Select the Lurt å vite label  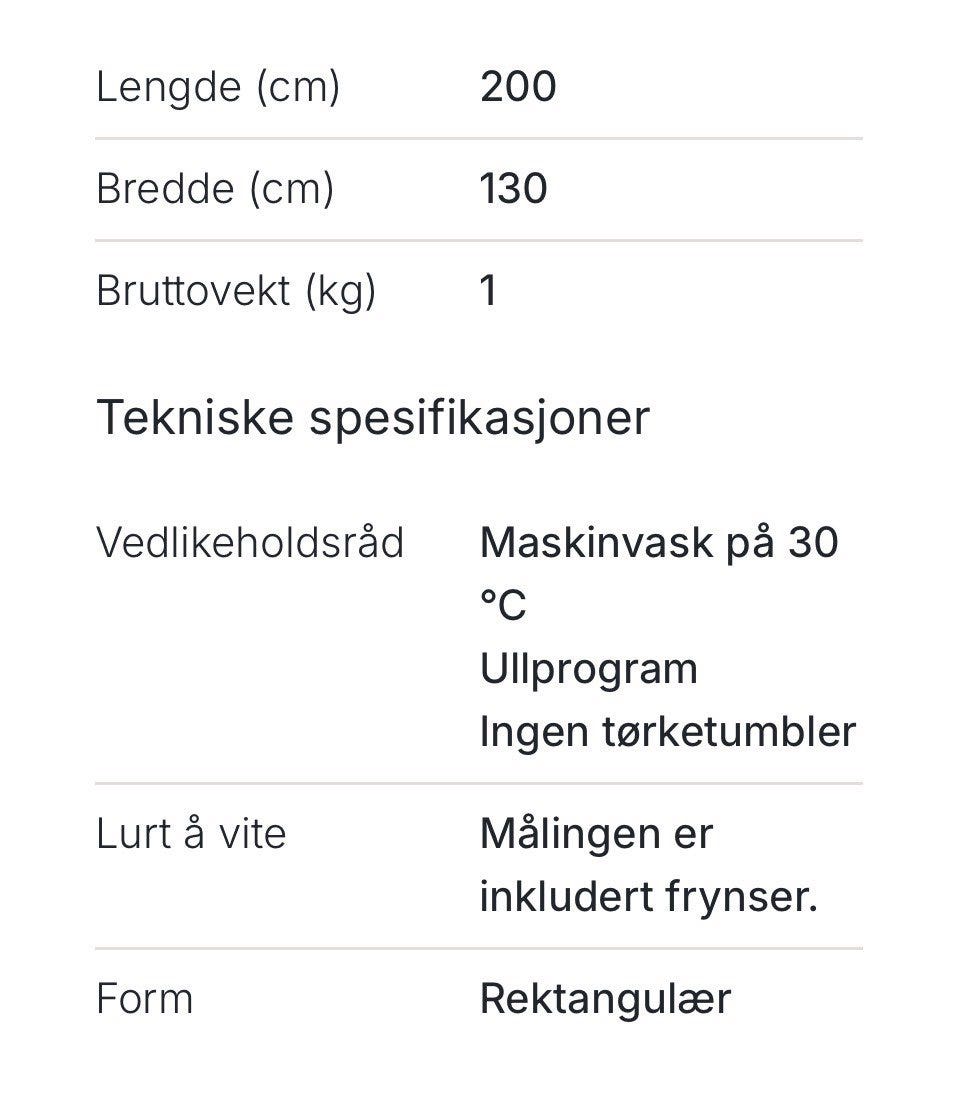pyautogui.click(x=191, y=834)
